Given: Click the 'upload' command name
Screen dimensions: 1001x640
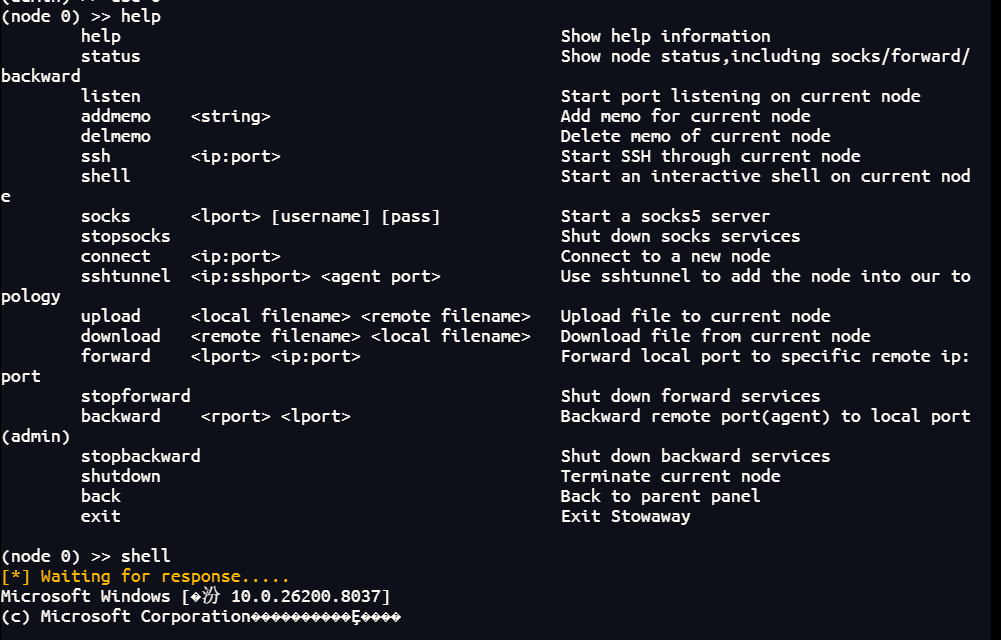Looking at the screenshot, I should point(110,316).
